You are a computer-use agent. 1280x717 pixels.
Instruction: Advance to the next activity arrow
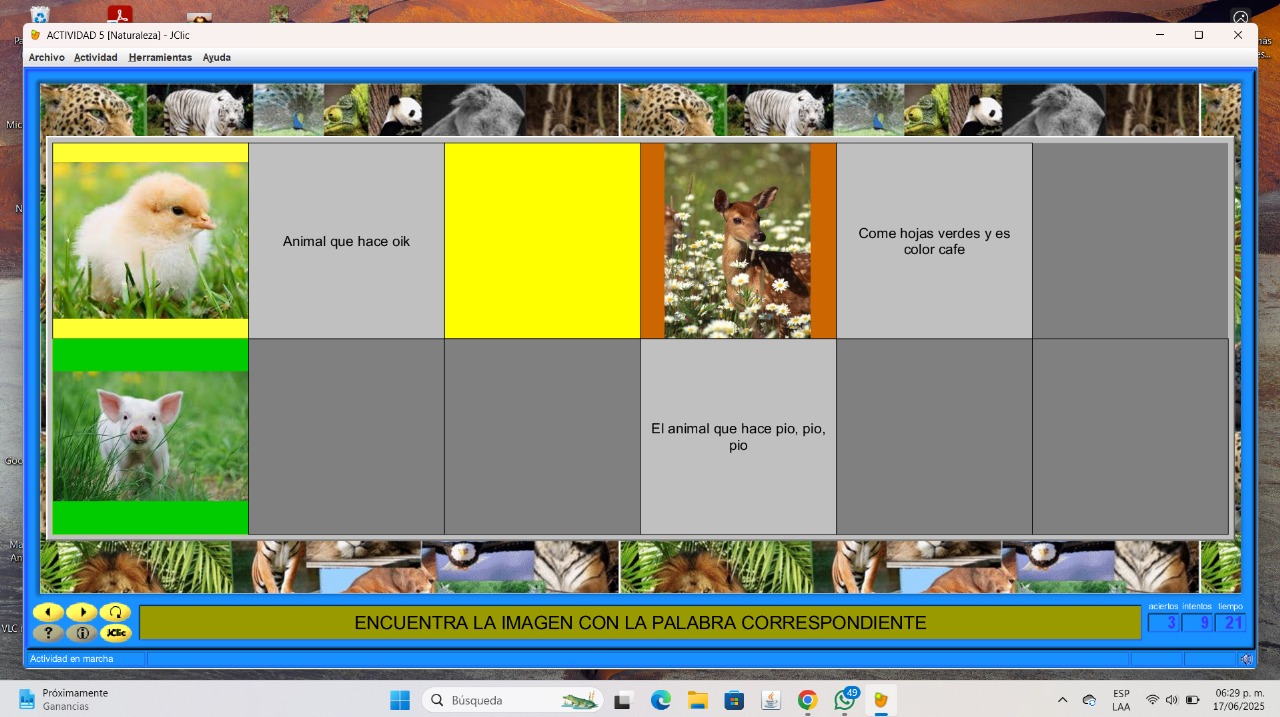pyautogui.click(x=82, y=612)
